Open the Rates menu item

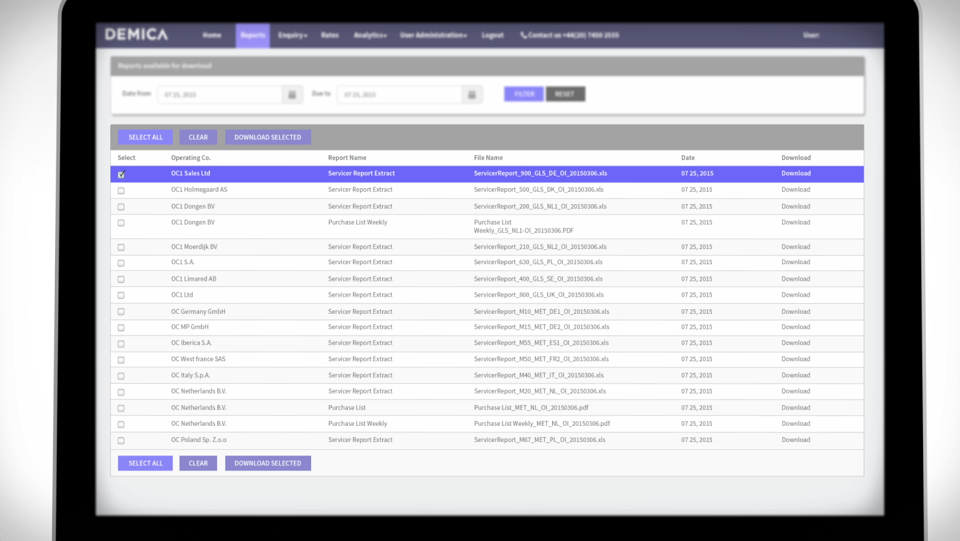click(330, 35)
